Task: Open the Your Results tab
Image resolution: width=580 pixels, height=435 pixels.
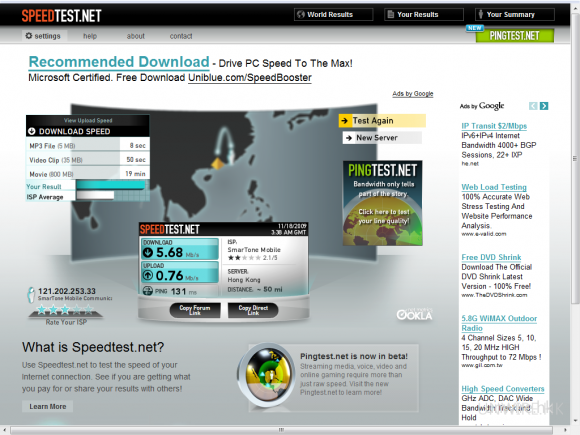Action: 424,14
